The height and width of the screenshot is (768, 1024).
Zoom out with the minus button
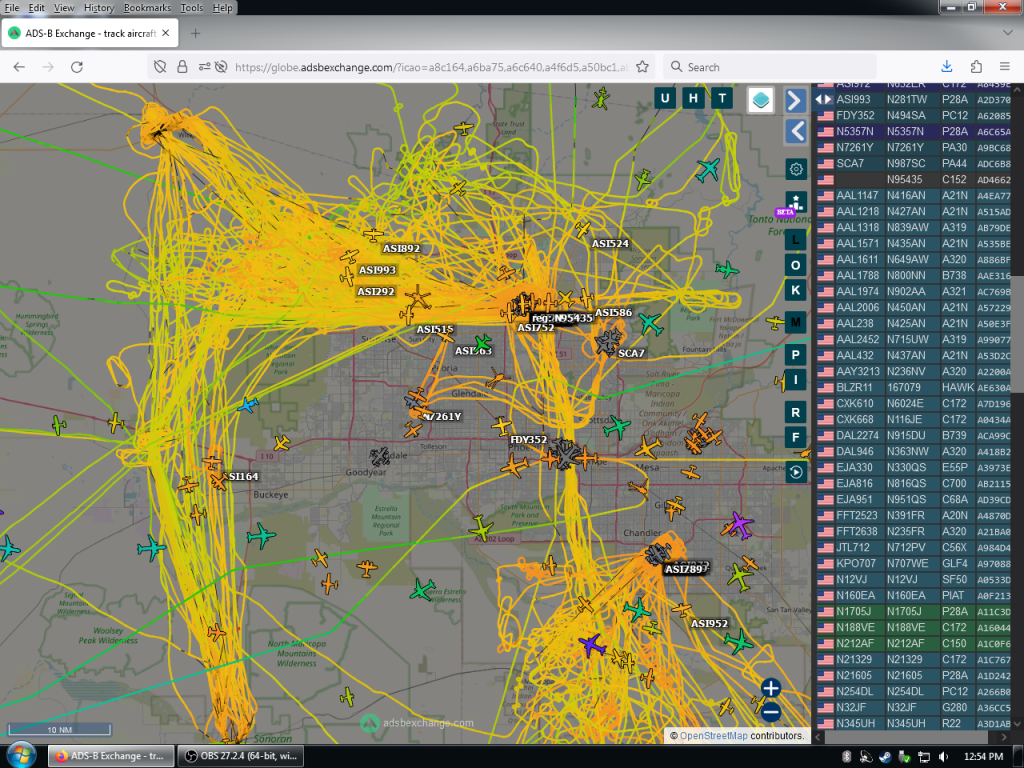(771, 712)
